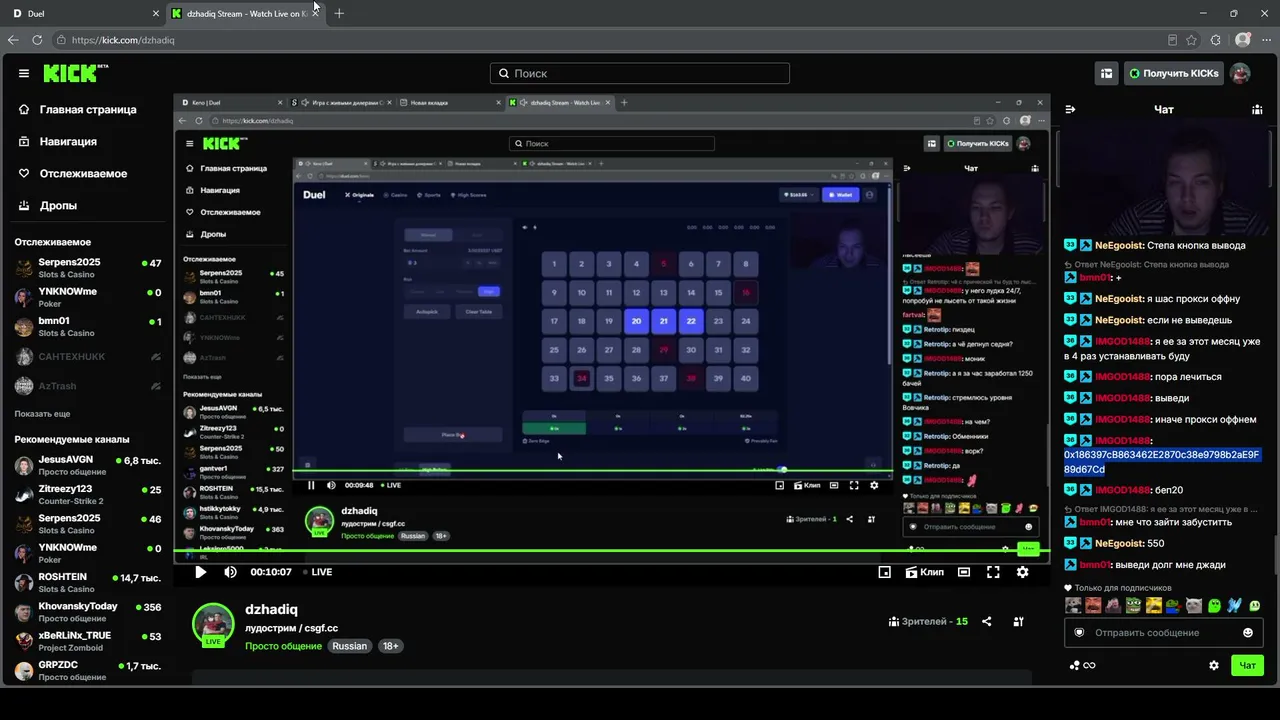Play the stream video
Screen dimensions: 1280x720
(x=200, y=572)
